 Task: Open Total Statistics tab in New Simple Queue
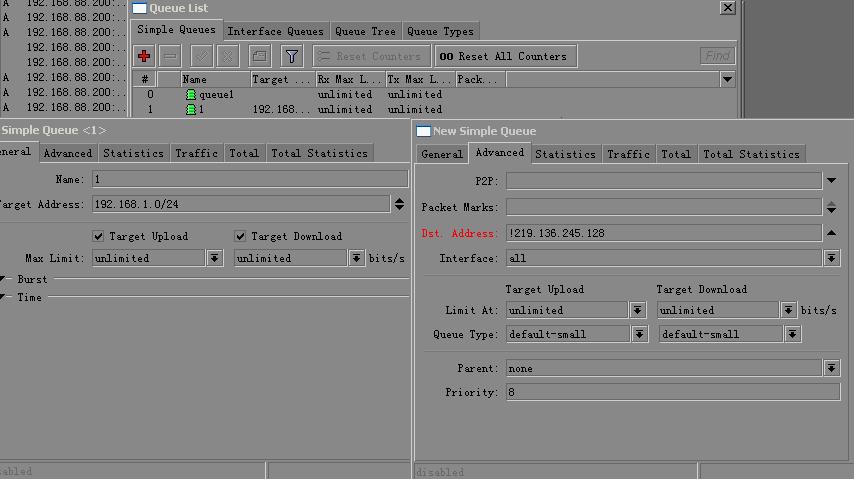(x=752, y=155)
